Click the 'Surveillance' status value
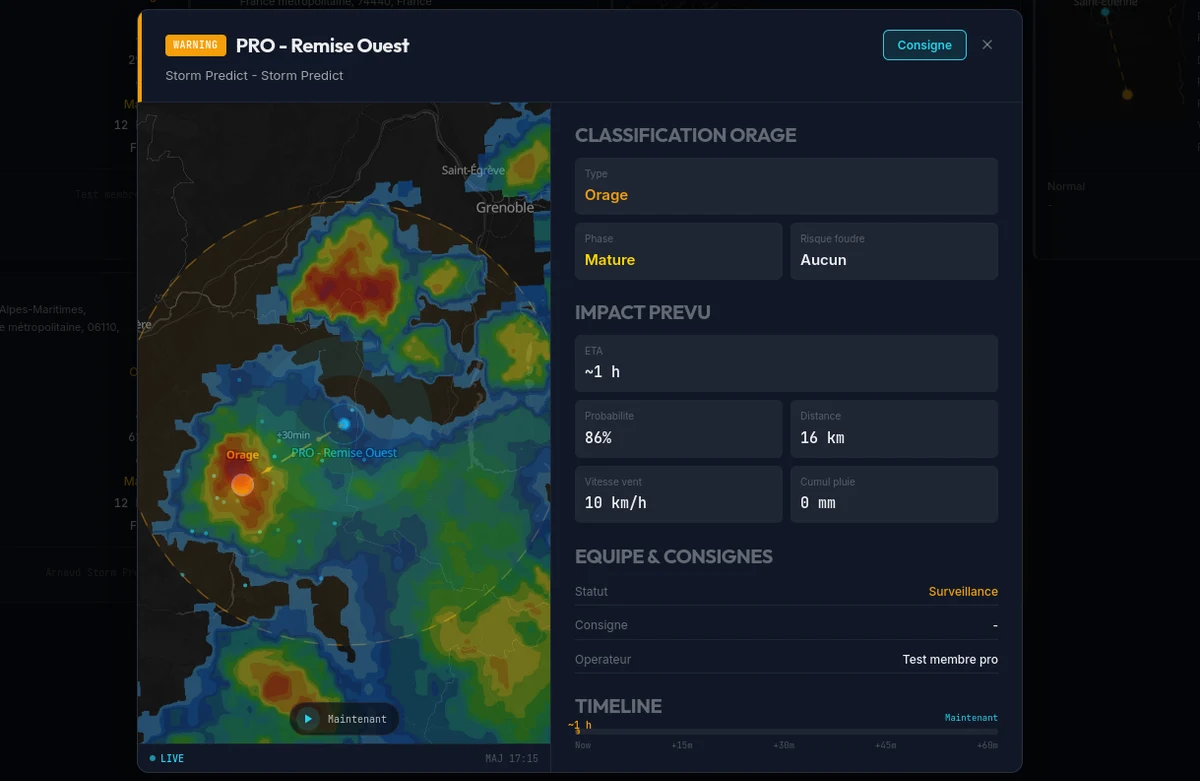 963,592
